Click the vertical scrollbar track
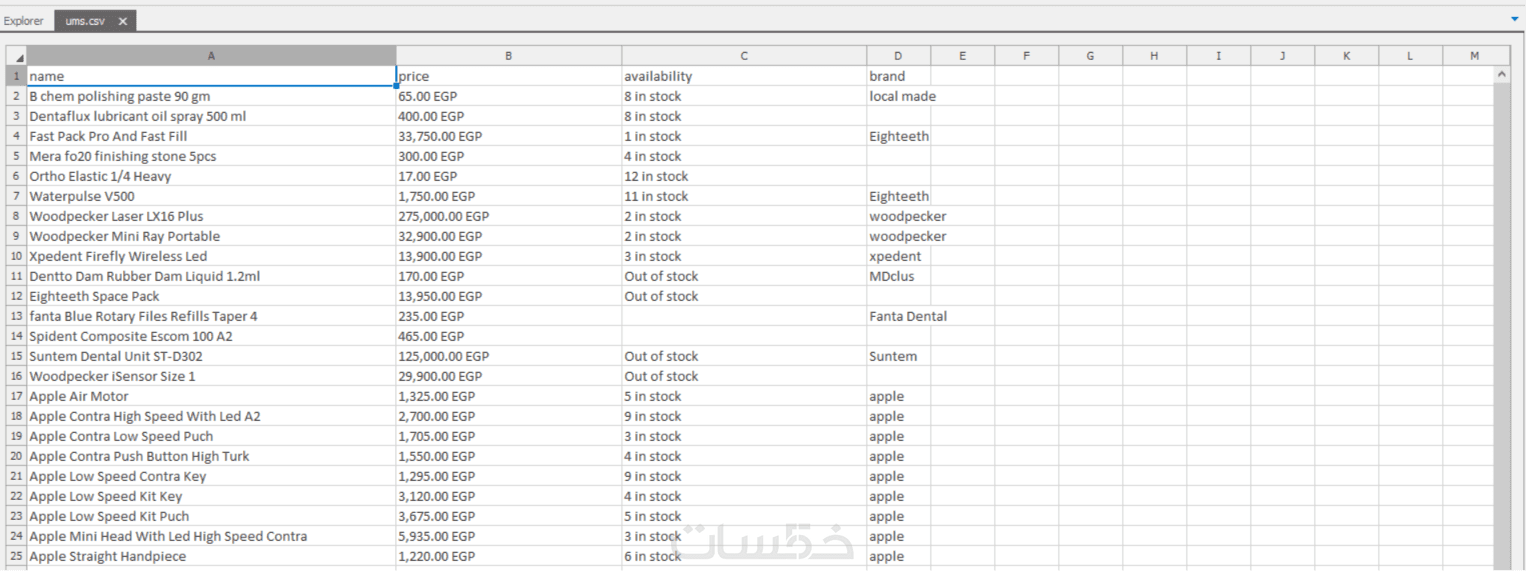This screenshot has height=571, width=1526. point(1502,327)
